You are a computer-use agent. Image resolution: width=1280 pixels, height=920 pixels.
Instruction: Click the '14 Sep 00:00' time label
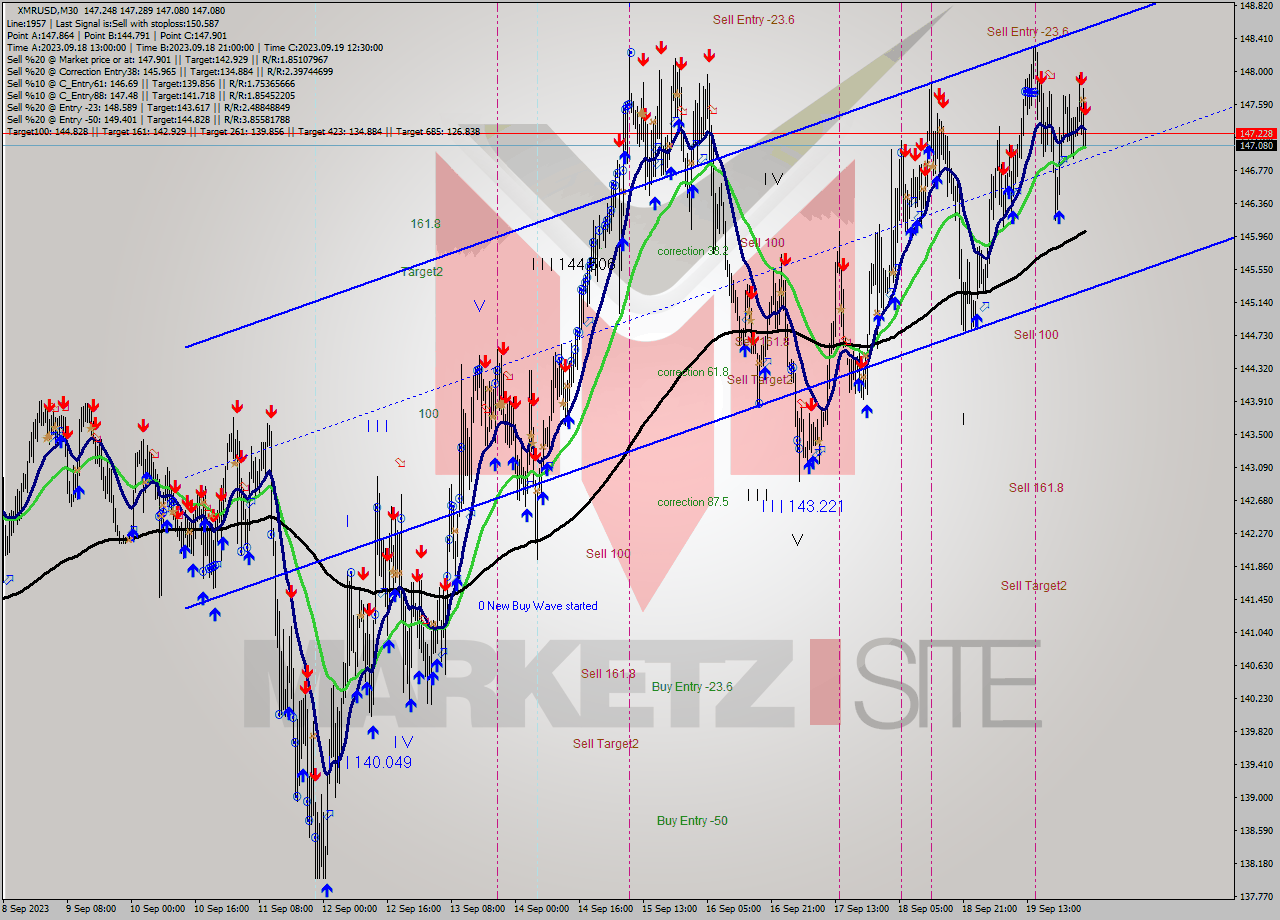542,909
